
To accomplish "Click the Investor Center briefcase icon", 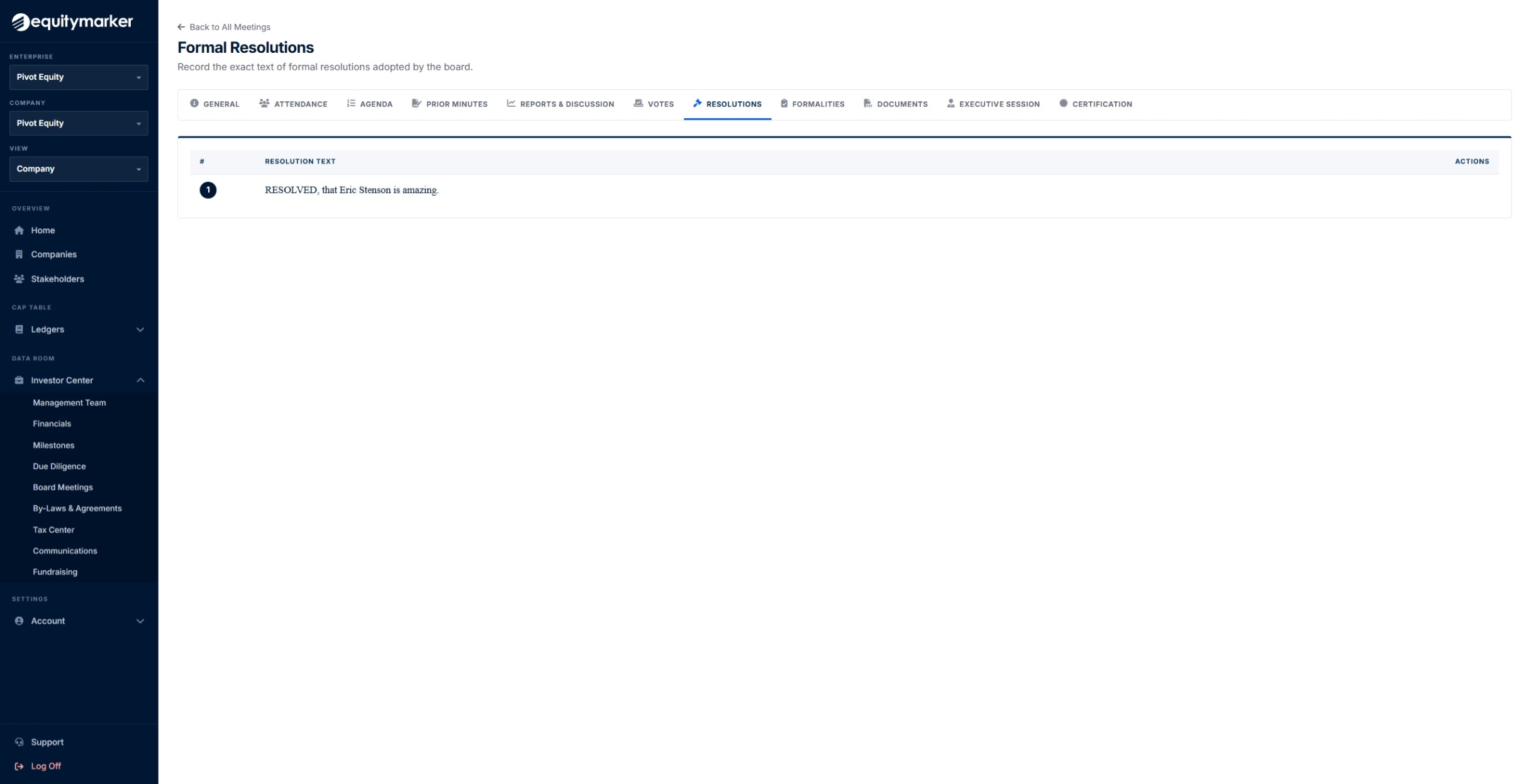I will (x=19, y=380).
